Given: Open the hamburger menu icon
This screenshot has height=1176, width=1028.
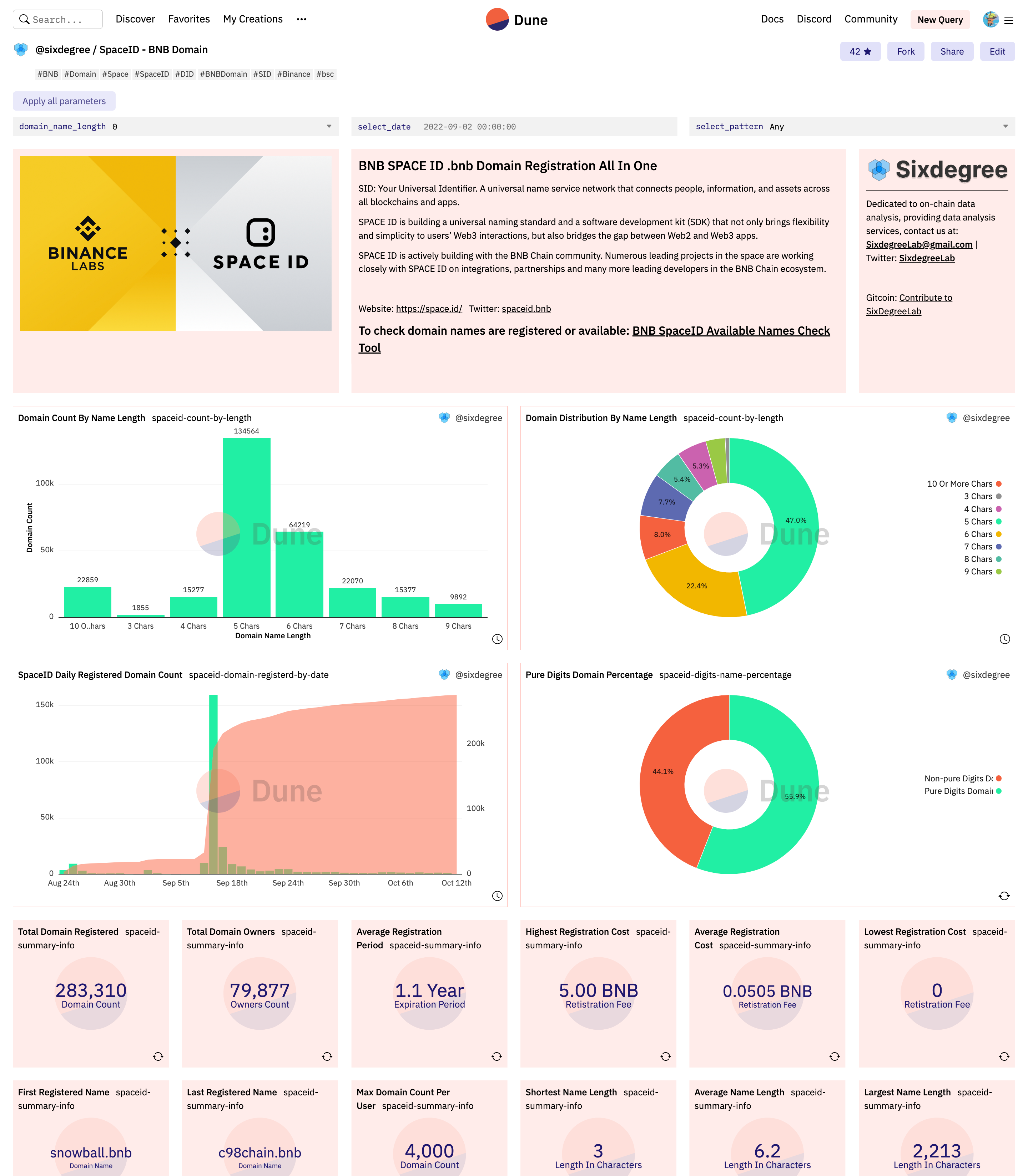Looking at the screenshot, I should click(1008, 20).
